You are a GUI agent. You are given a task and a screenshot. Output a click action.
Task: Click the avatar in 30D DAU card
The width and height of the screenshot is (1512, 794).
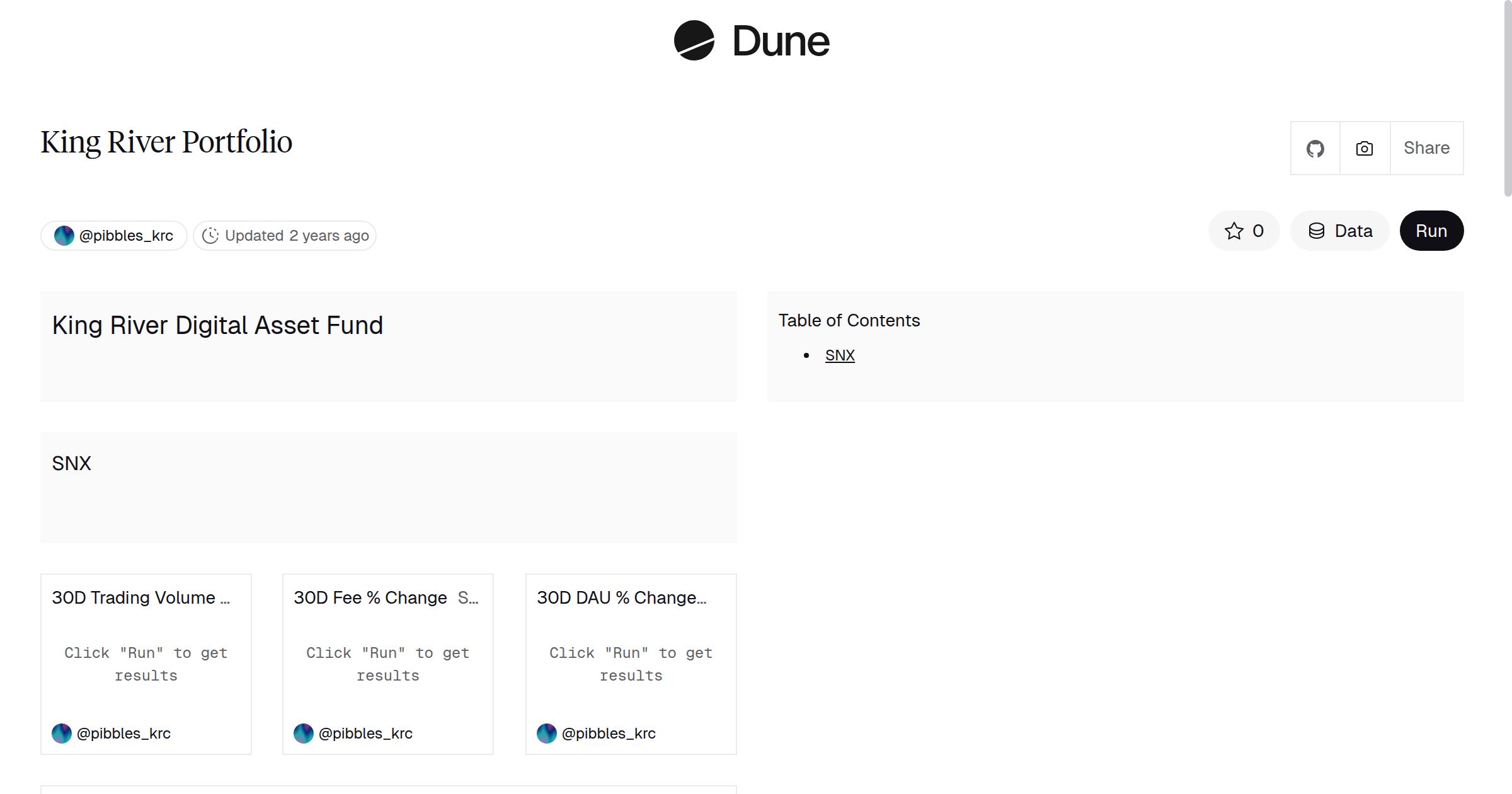point(547,734)
